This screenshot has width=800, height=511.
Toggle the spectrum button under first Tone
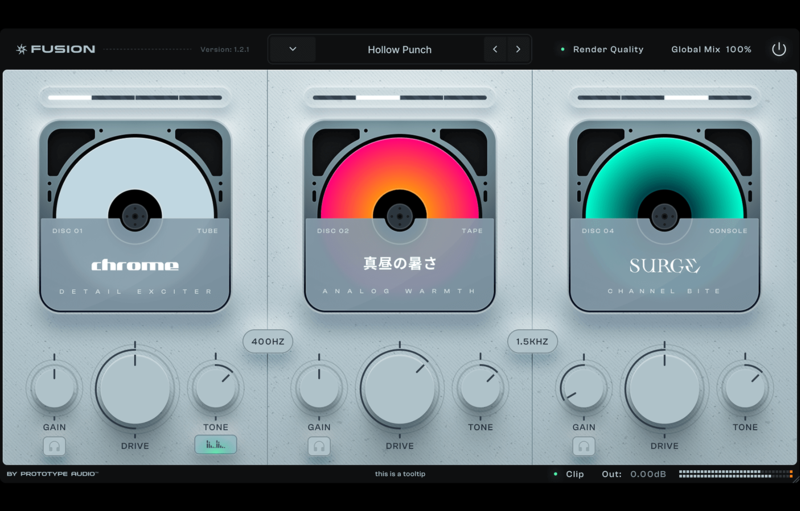215,445
